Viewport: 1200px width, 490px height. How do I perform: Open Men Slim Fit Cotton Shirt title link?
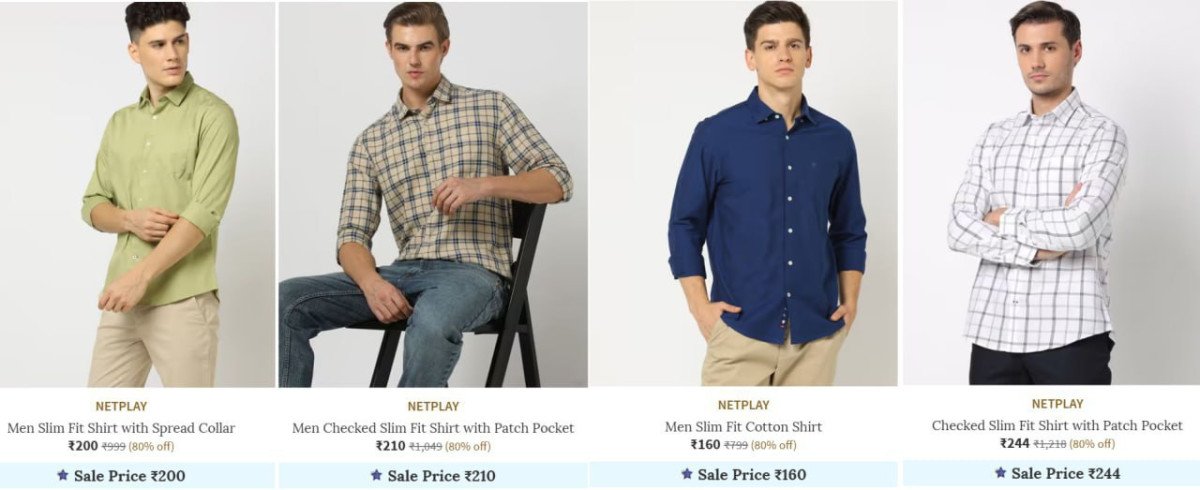743,427
